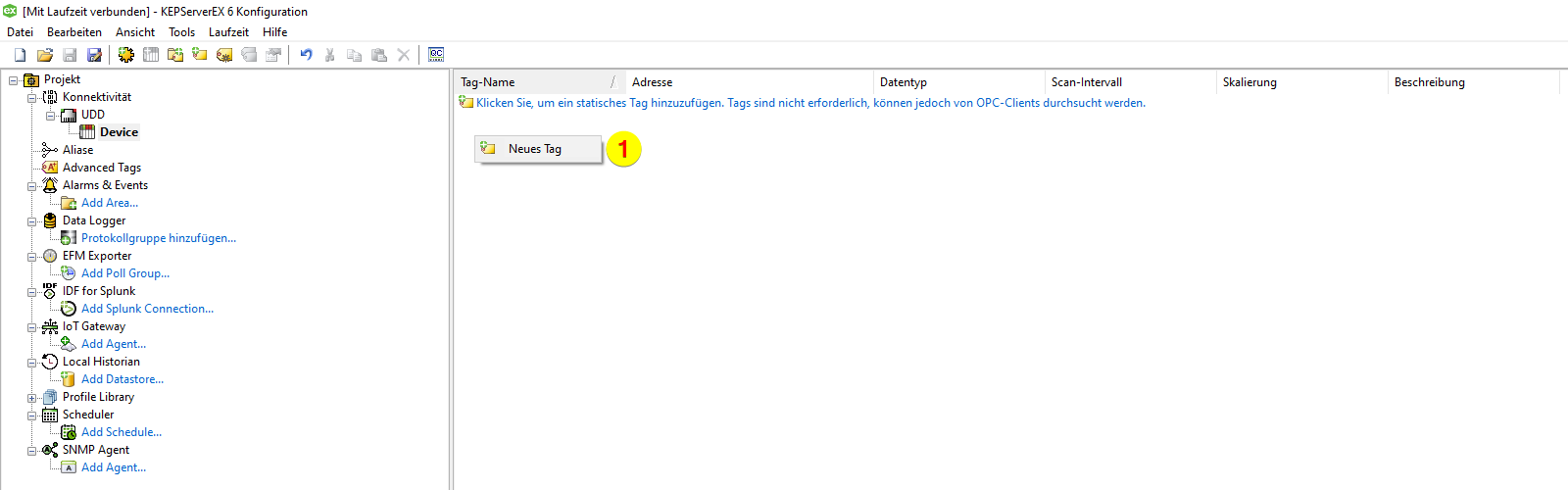This screenshot has height=490, width=1568.
Task: Click the Open project folder icon
Action: pyautogui.click(x=45, y=55)
